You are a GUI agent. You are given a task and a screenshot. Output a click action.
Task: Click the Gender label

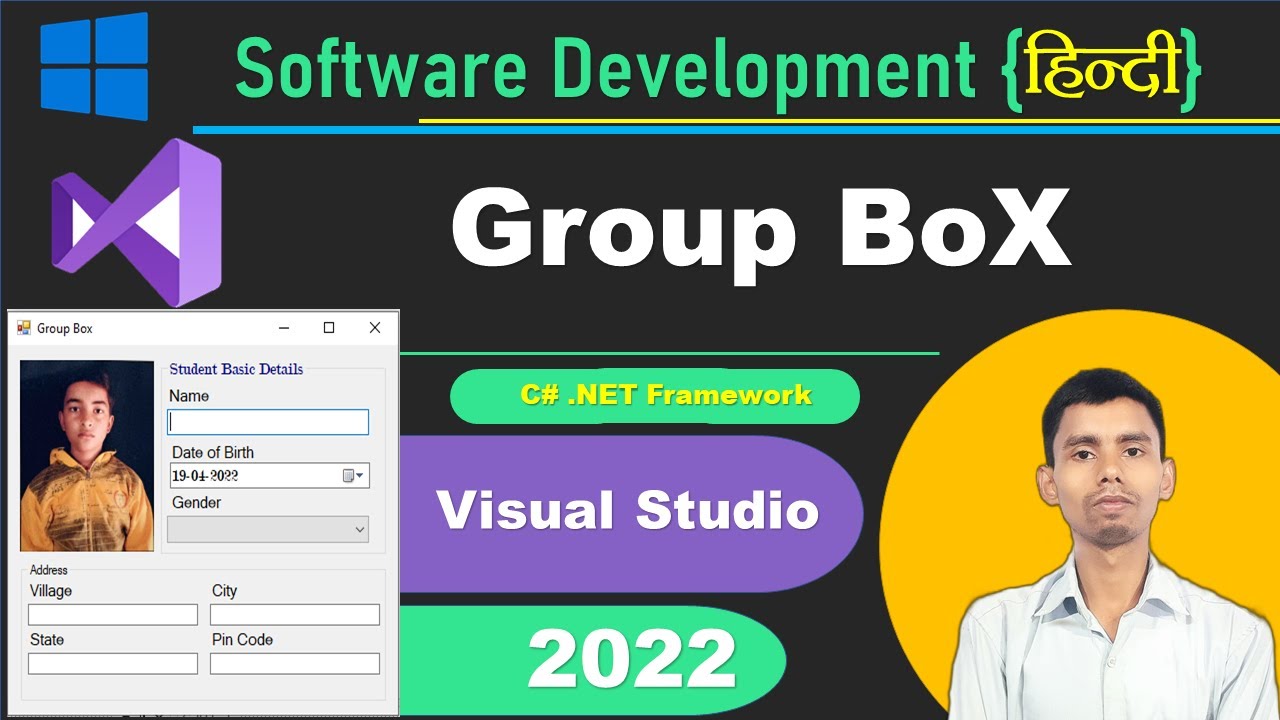196,502
